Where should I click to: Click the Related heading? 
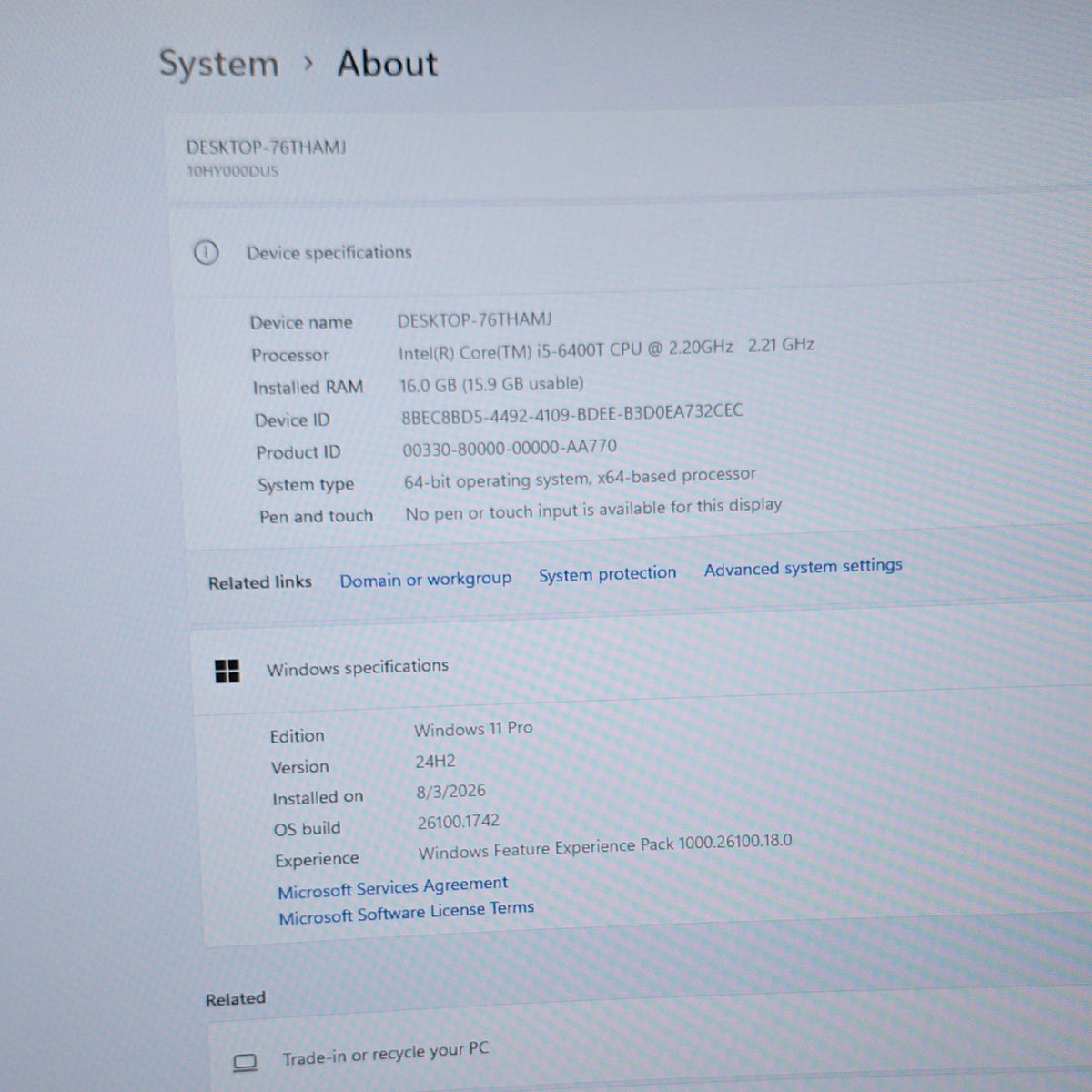pos(236,999)
